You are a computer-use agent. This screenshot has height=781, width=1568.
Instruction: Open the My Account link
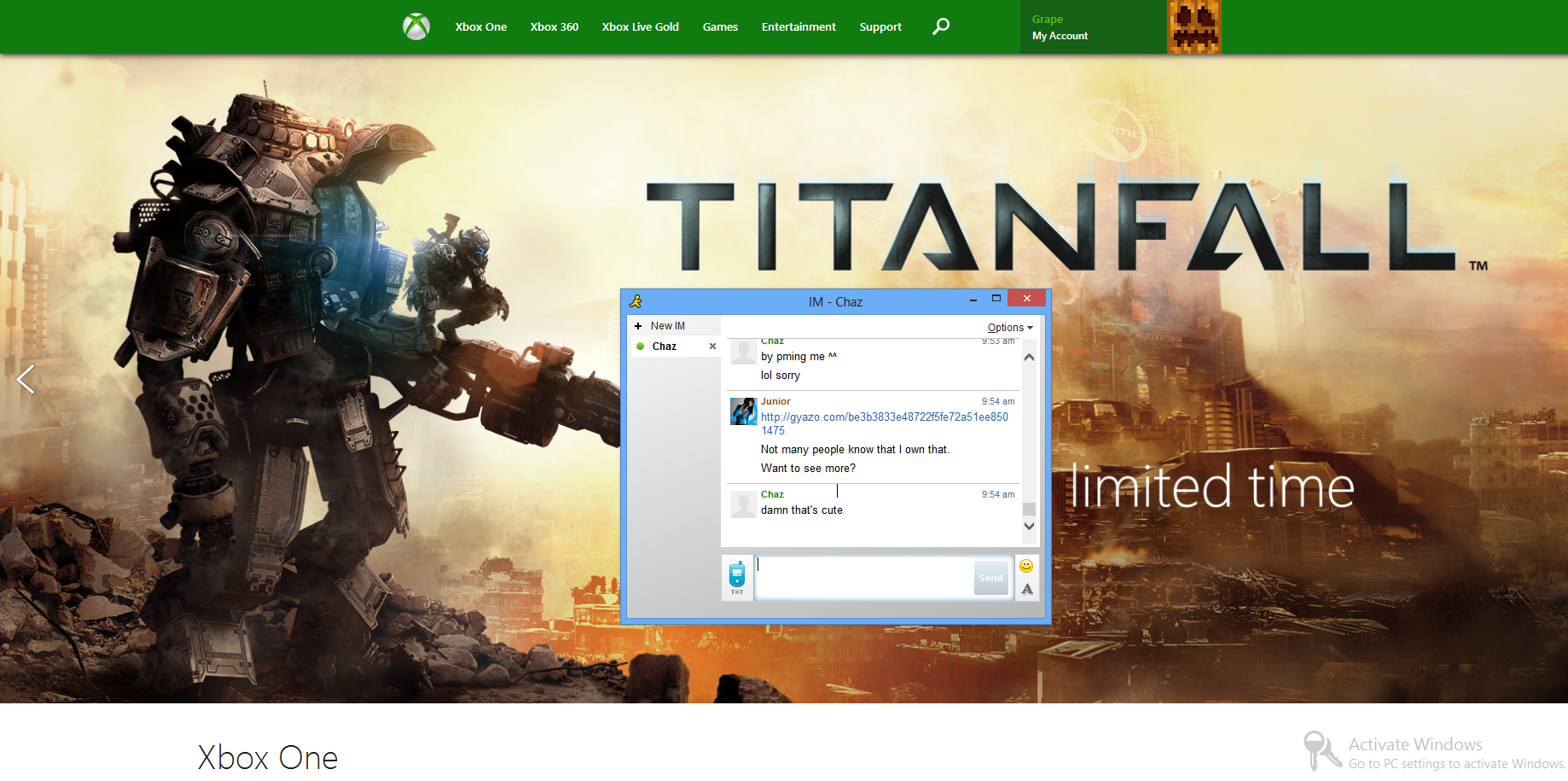coord(1060,36)
